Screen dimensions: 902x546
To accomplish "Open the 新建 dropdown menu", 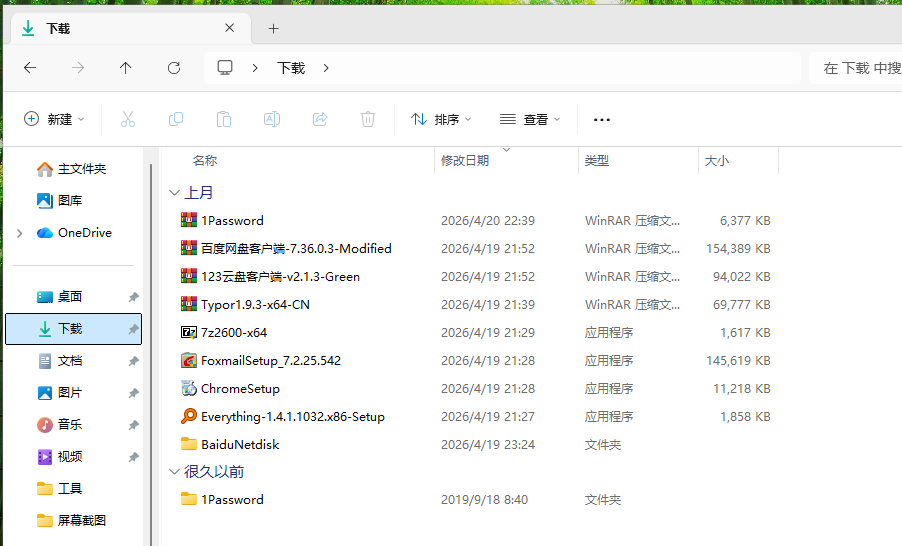I will pos(54,119).
